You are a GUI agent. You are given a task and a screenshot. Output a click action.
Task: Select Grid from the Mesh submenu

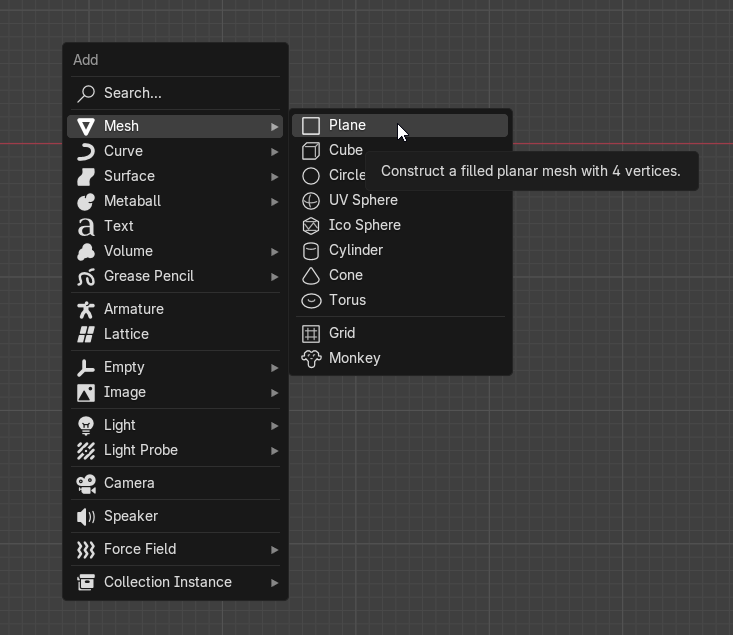[x=342, y=333]
